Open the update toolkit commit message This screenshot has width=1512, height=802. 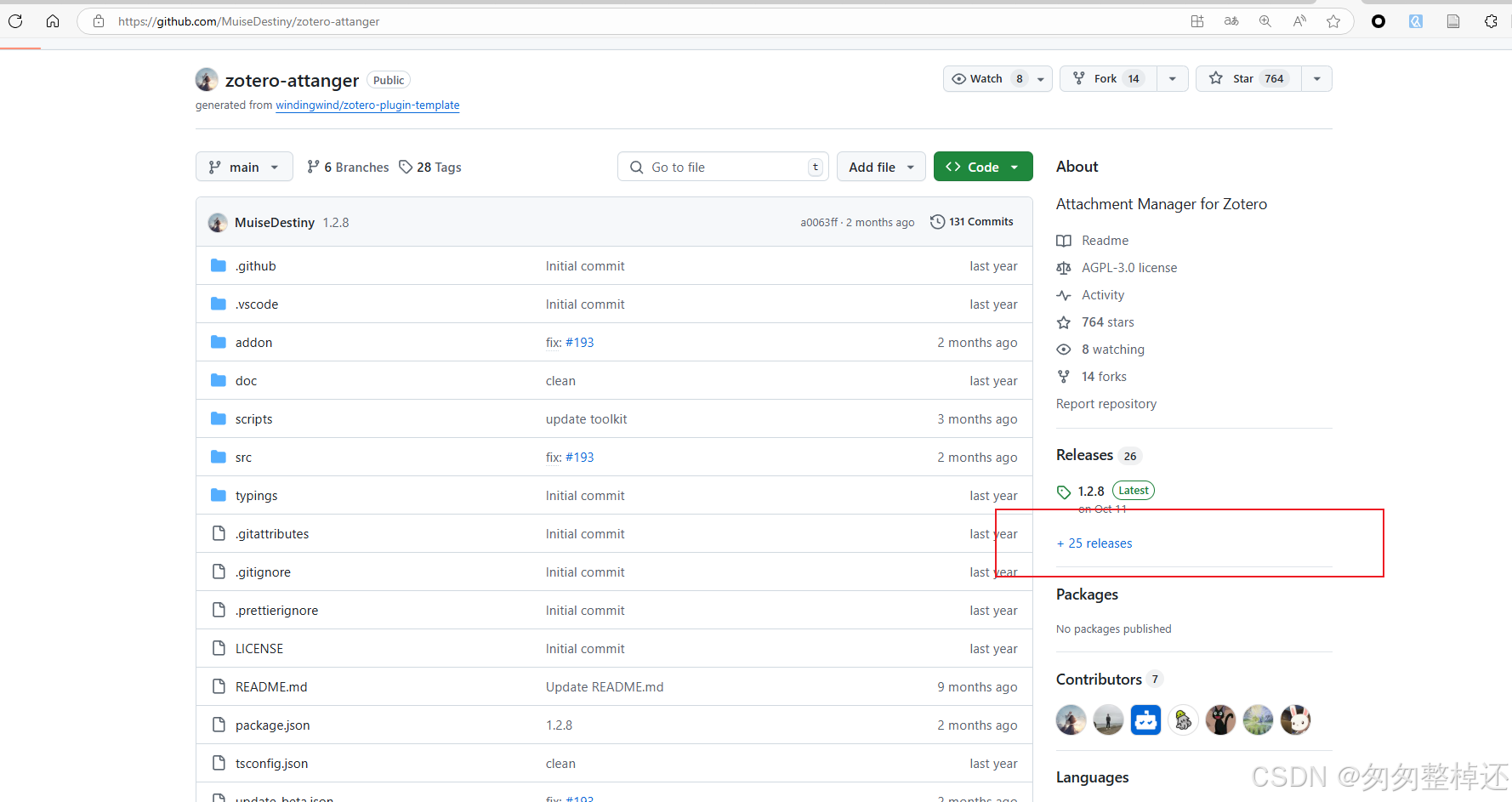coord(586,419)
